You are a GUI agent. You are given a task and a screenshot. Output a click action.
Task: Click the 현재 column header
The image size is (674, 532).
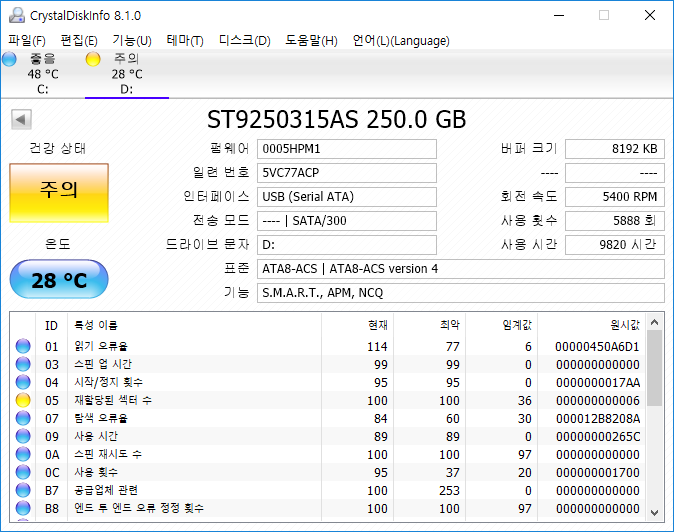(x=358, y=325)
